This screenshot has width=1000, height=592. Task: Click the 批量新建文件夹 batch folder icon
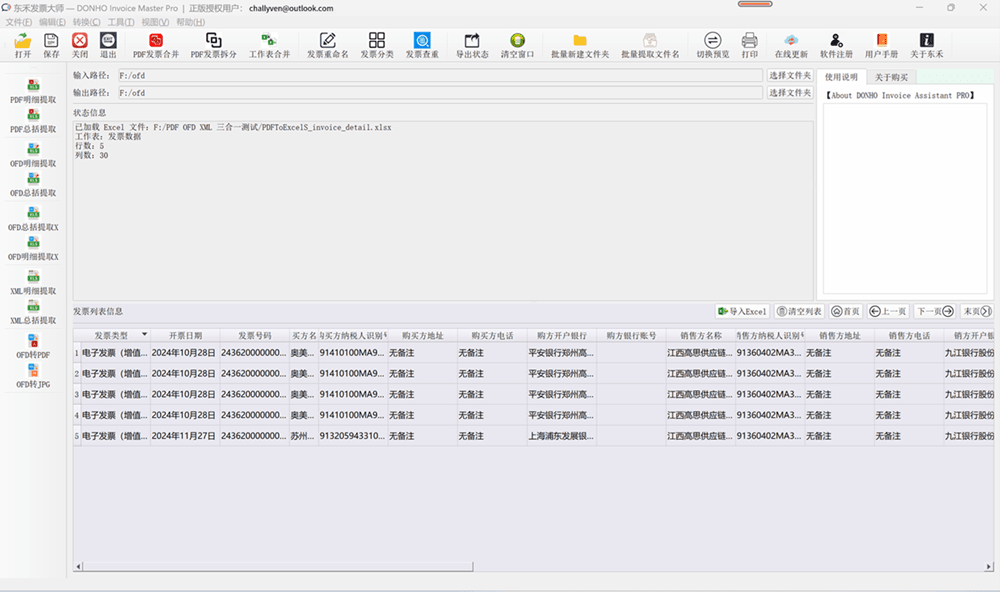(580, 45)
